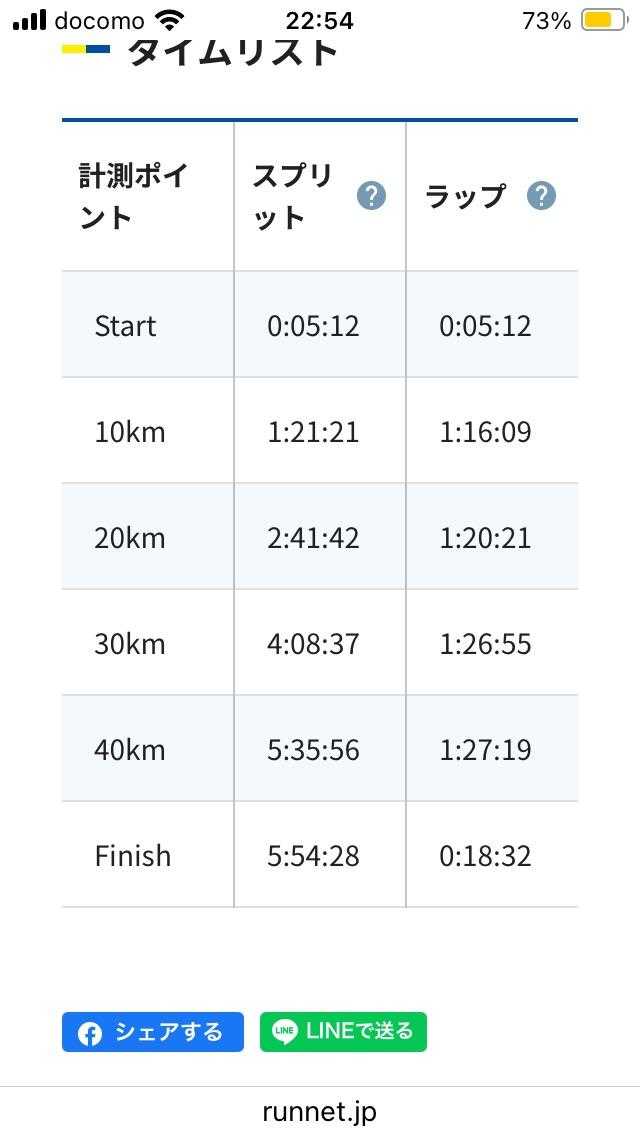The height and width of the screenshot is (1136, 640).
Task: Tap the 10km split time 1:21:21
Action: [313, 432]
